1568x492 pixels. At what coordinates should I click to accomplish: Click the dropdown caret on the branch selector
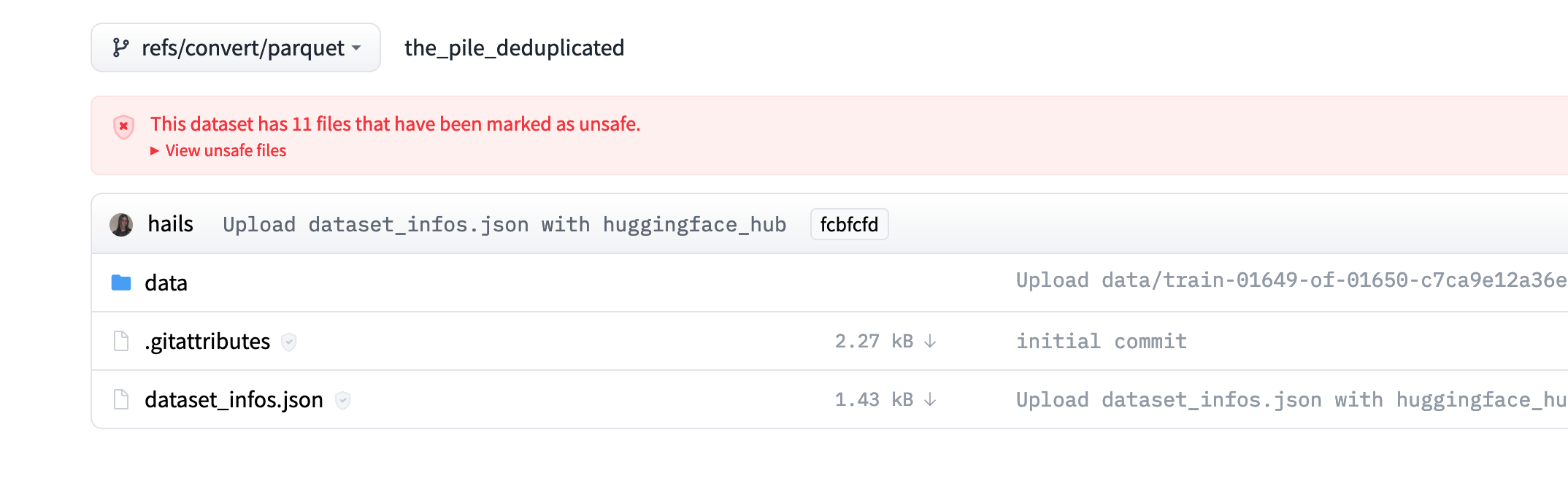coord(356,48)
